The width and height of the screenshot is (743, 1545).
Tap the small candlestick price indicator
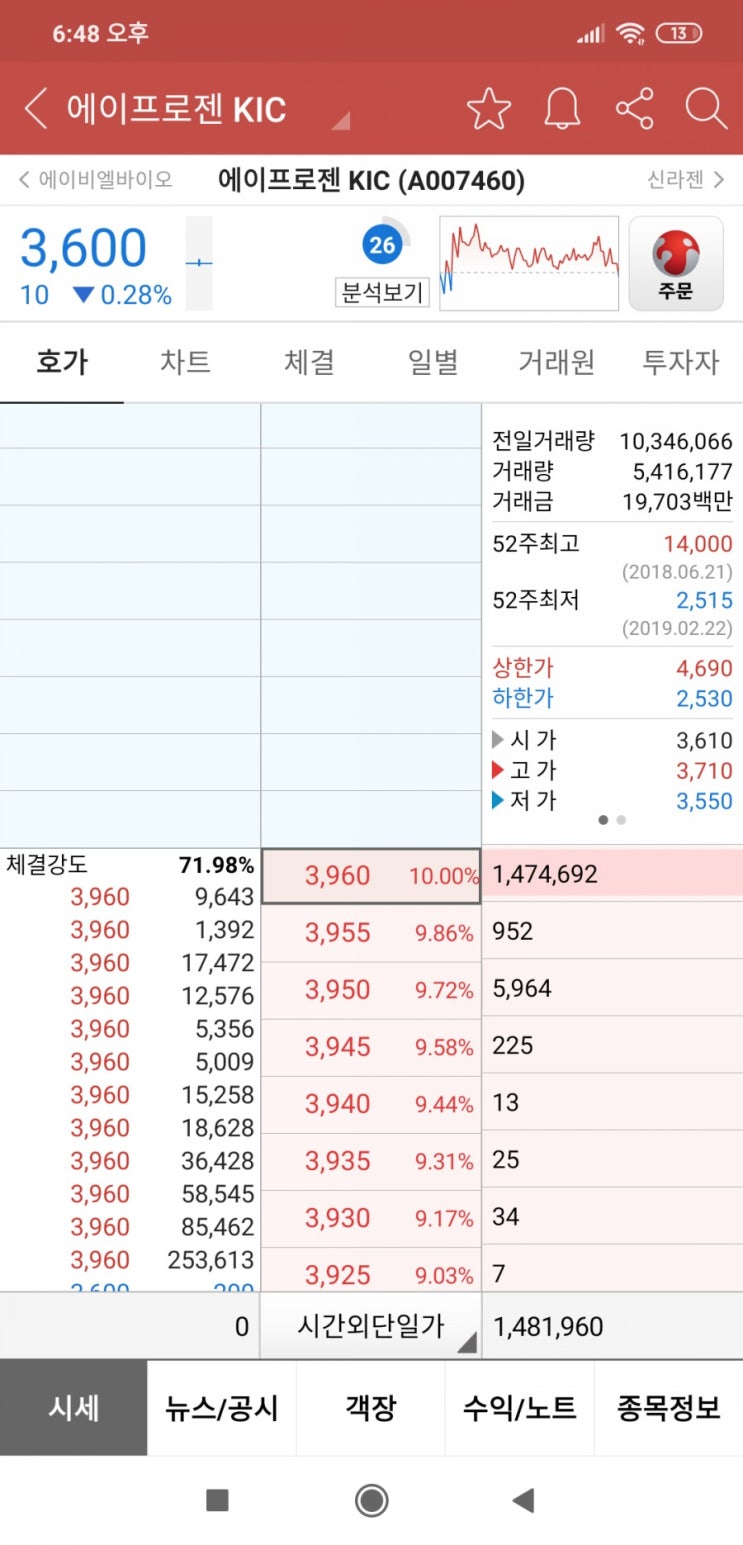tap(199, 263)
